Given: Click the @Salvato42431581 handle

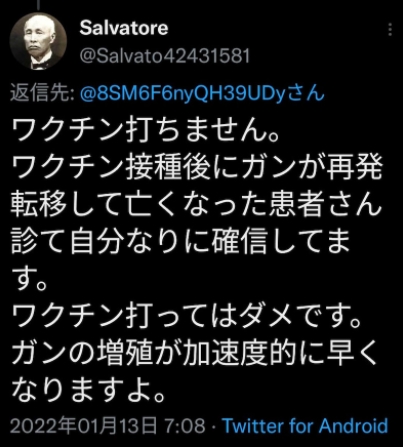Looking at the screenshot, I should pos(165,56).
